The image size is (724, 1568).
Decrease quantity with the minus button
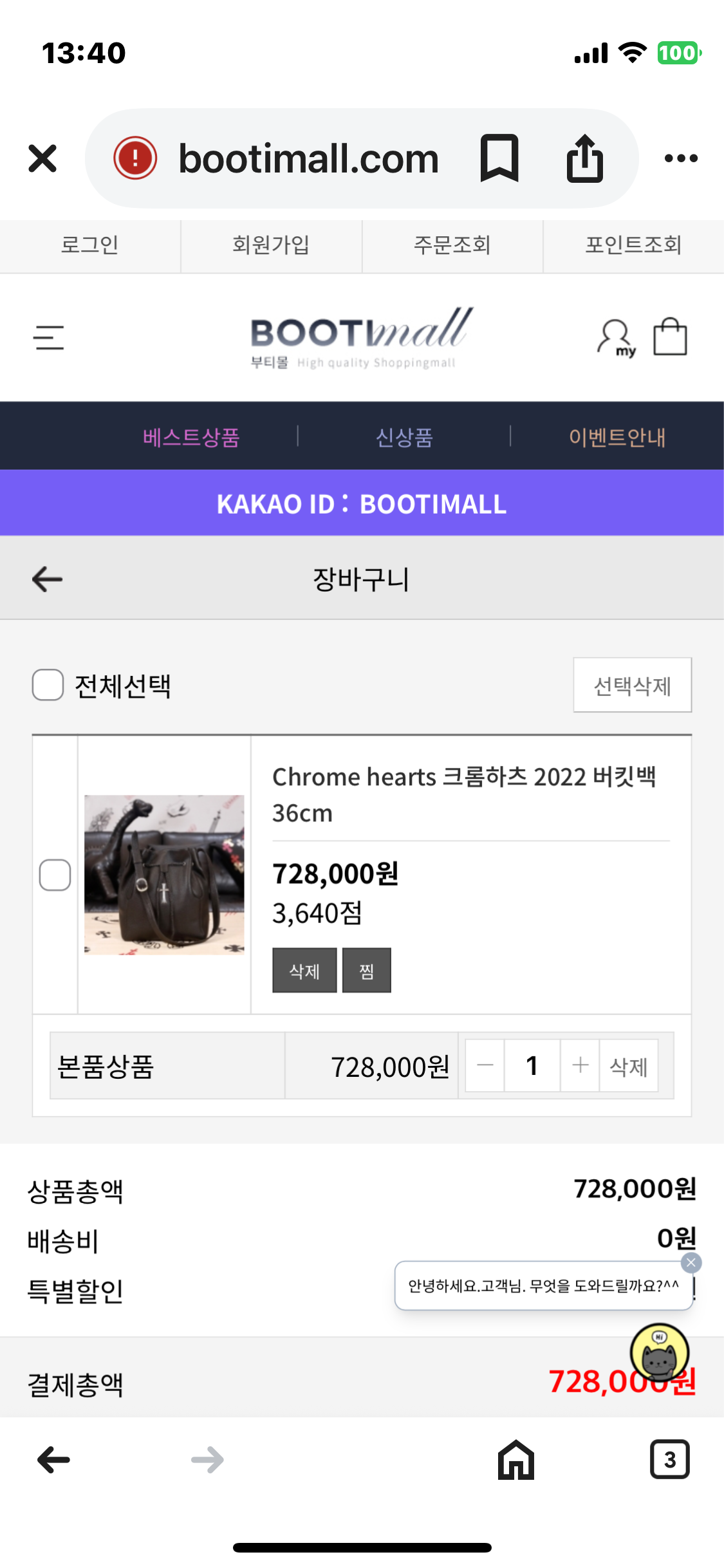click(485, 1065)
